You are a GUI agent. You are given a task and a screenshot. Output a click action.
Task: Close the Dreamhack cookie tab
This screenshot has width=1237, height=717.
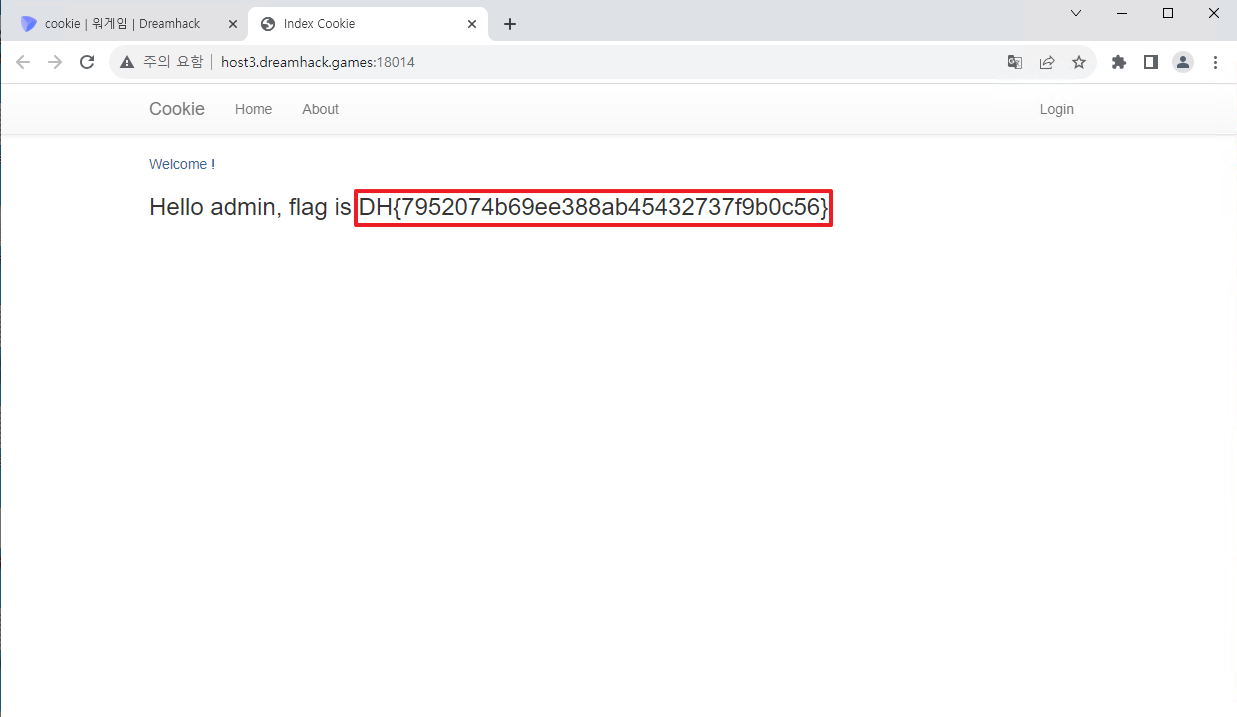point(232,24)
